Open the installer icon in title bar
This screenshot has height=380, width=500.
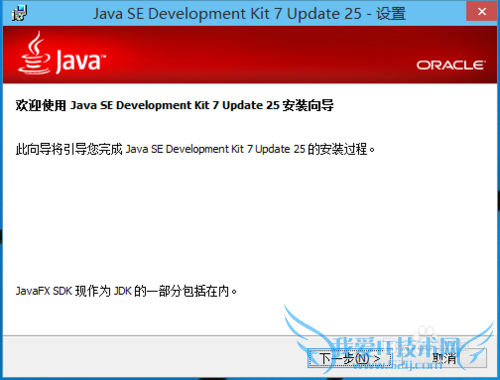[19, 13]
